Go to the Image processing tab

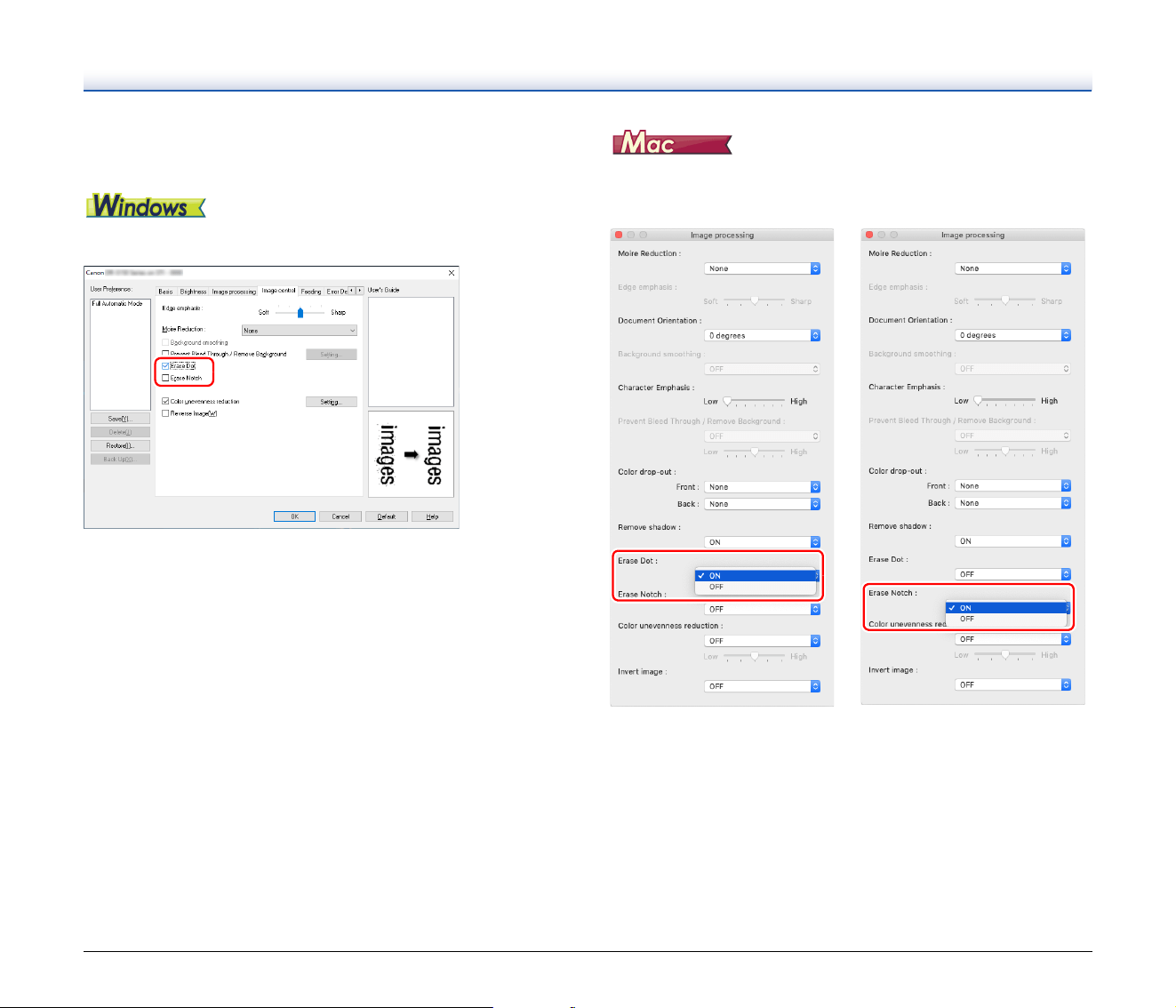tap(234, 292)
